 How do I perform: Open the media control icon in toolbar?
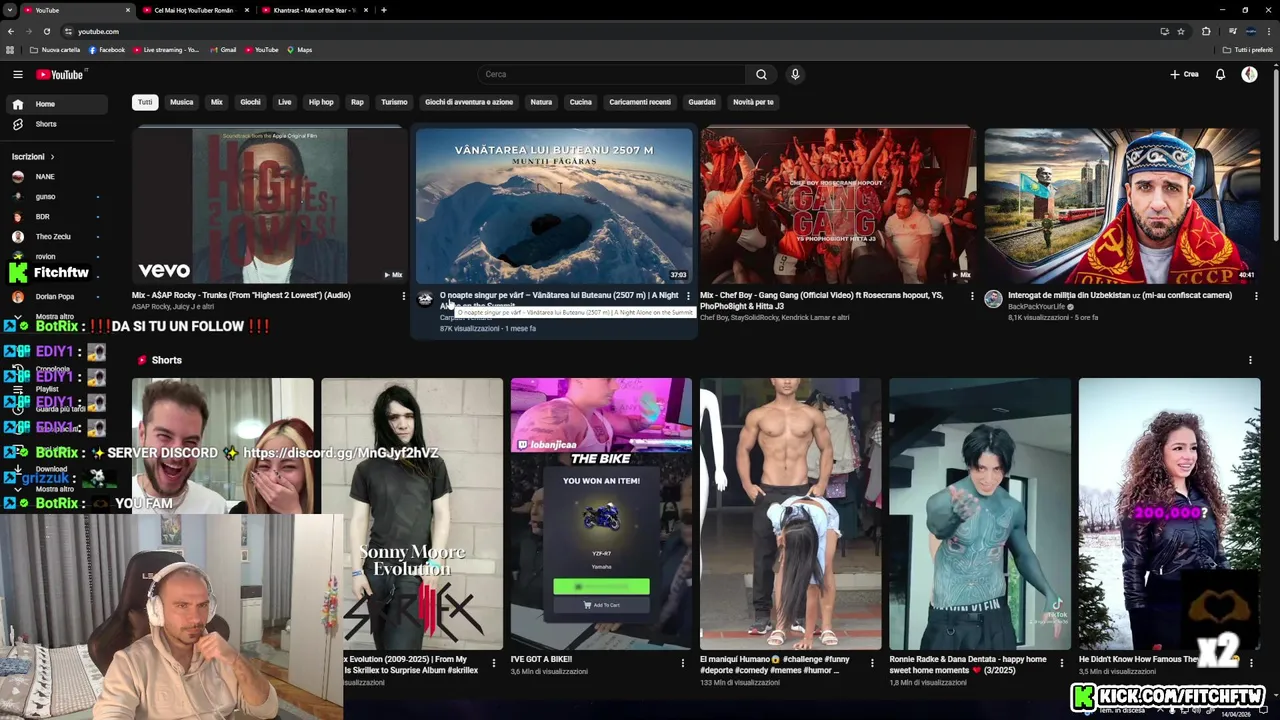tap(1232, 31)
